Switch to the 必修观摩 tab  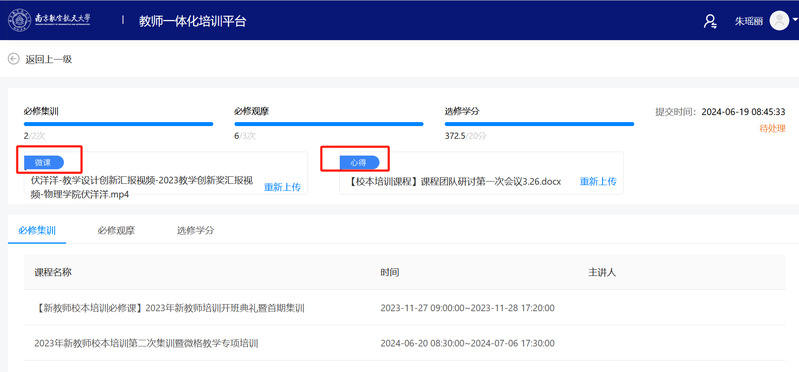pyautogui.click(x=116, y=230)
